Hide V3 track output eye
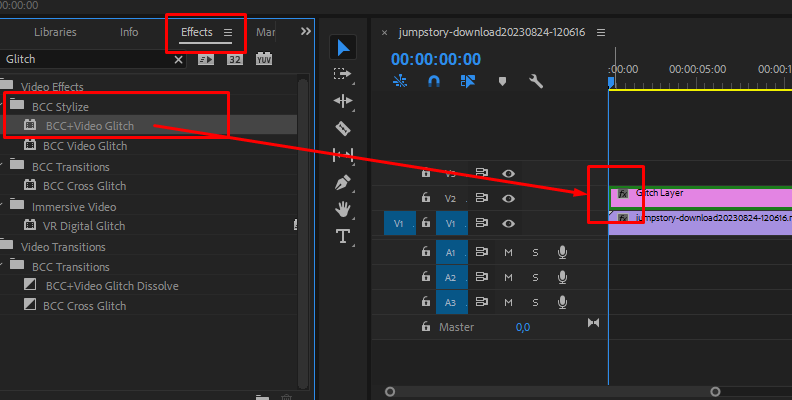792x400 pixels. tap(508, 173)
